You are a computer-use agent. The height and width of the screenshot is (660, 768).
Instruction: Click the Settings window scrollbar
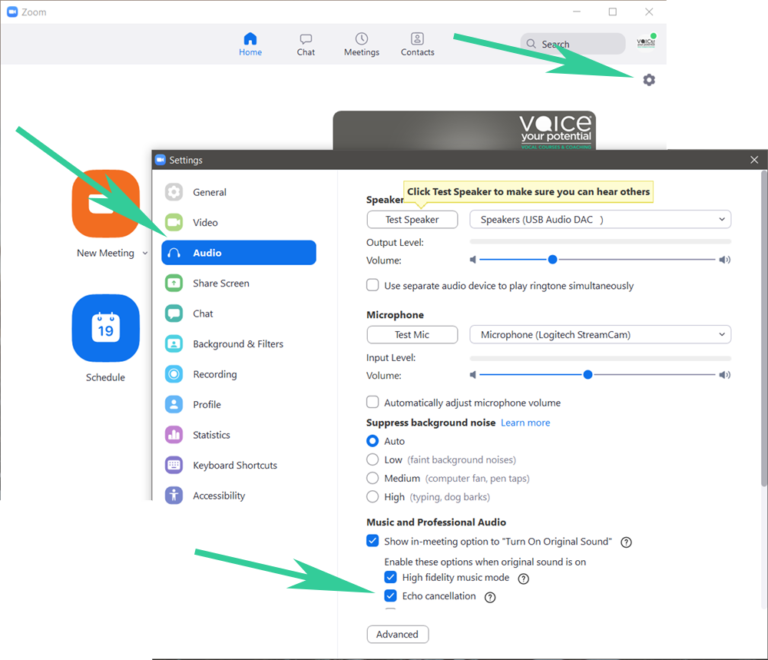coord(764,328)
